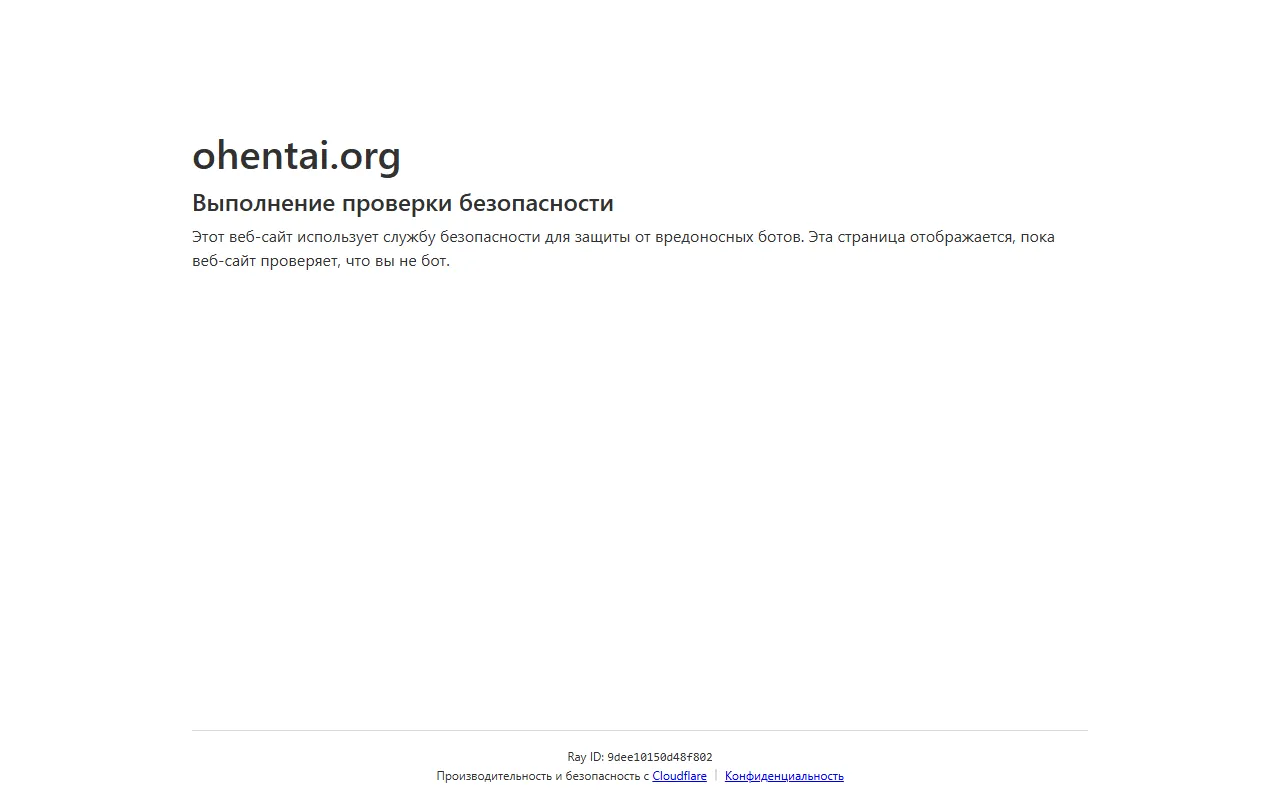Click the Ray ID value 9dee10150d48f802
This screenshot has width=1280, height=800.
(x=659, y=757)
